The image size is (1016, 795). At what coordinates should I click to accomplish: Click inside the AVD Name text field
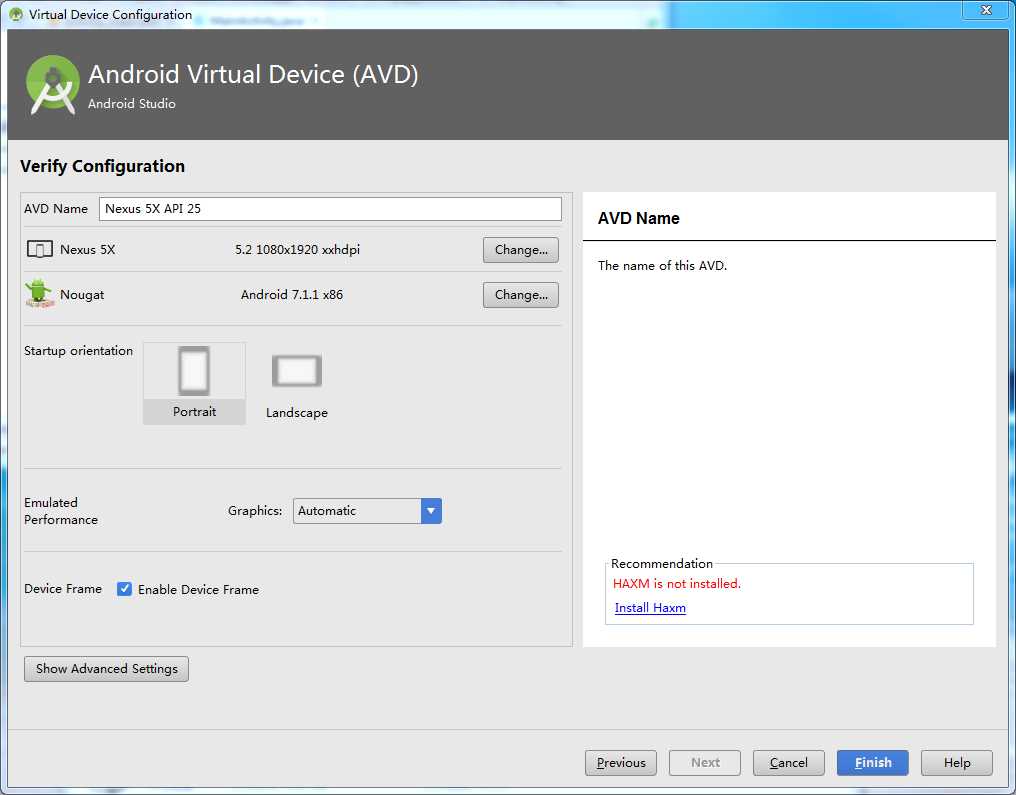(x=330, y=209)
